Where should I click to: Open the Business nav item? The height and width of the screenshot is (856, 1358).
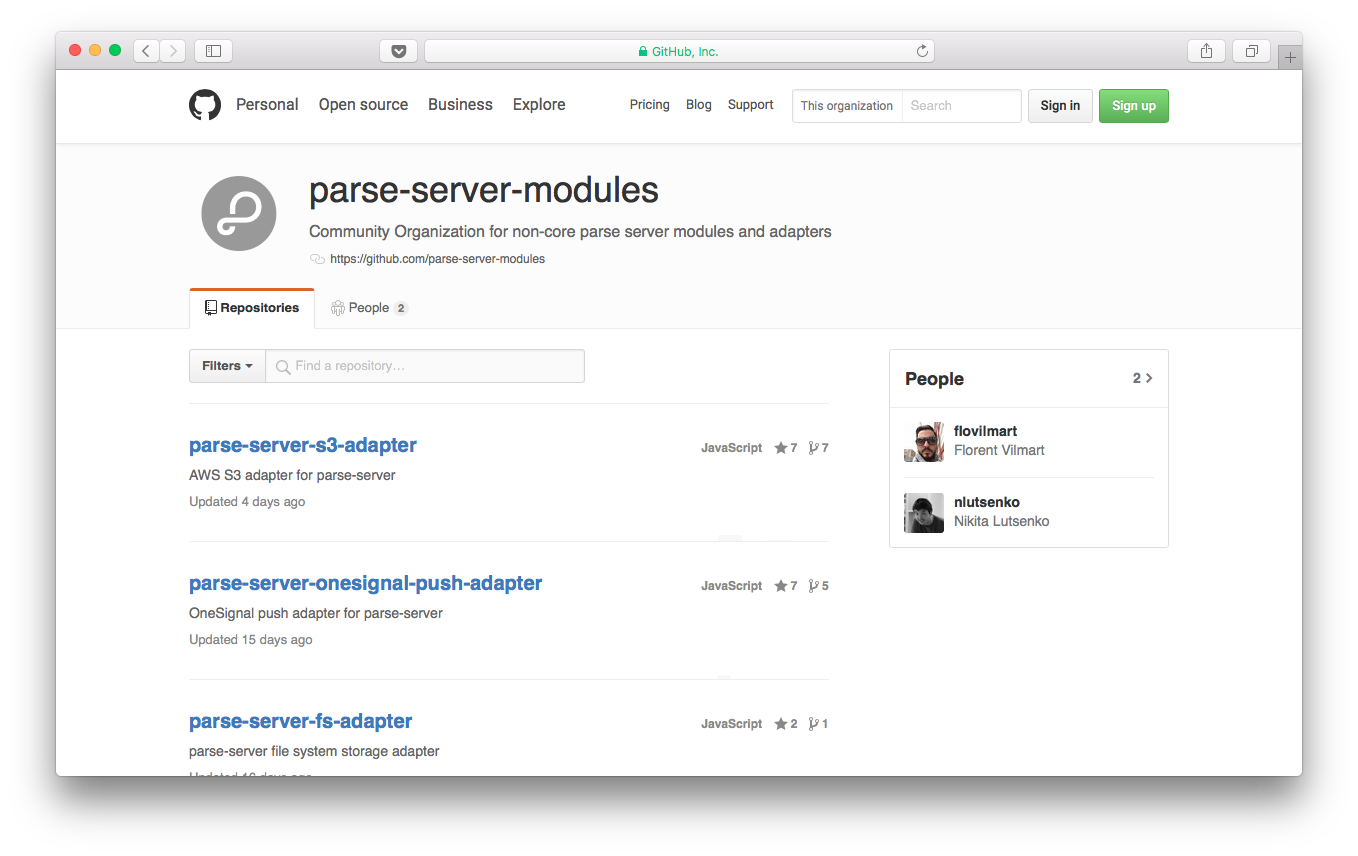click(460, 105)
